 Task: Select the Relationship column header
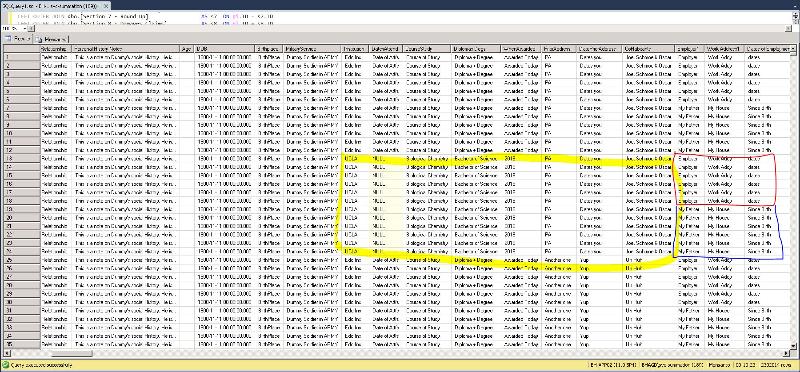pyautogui.click(x=56, y=48)
